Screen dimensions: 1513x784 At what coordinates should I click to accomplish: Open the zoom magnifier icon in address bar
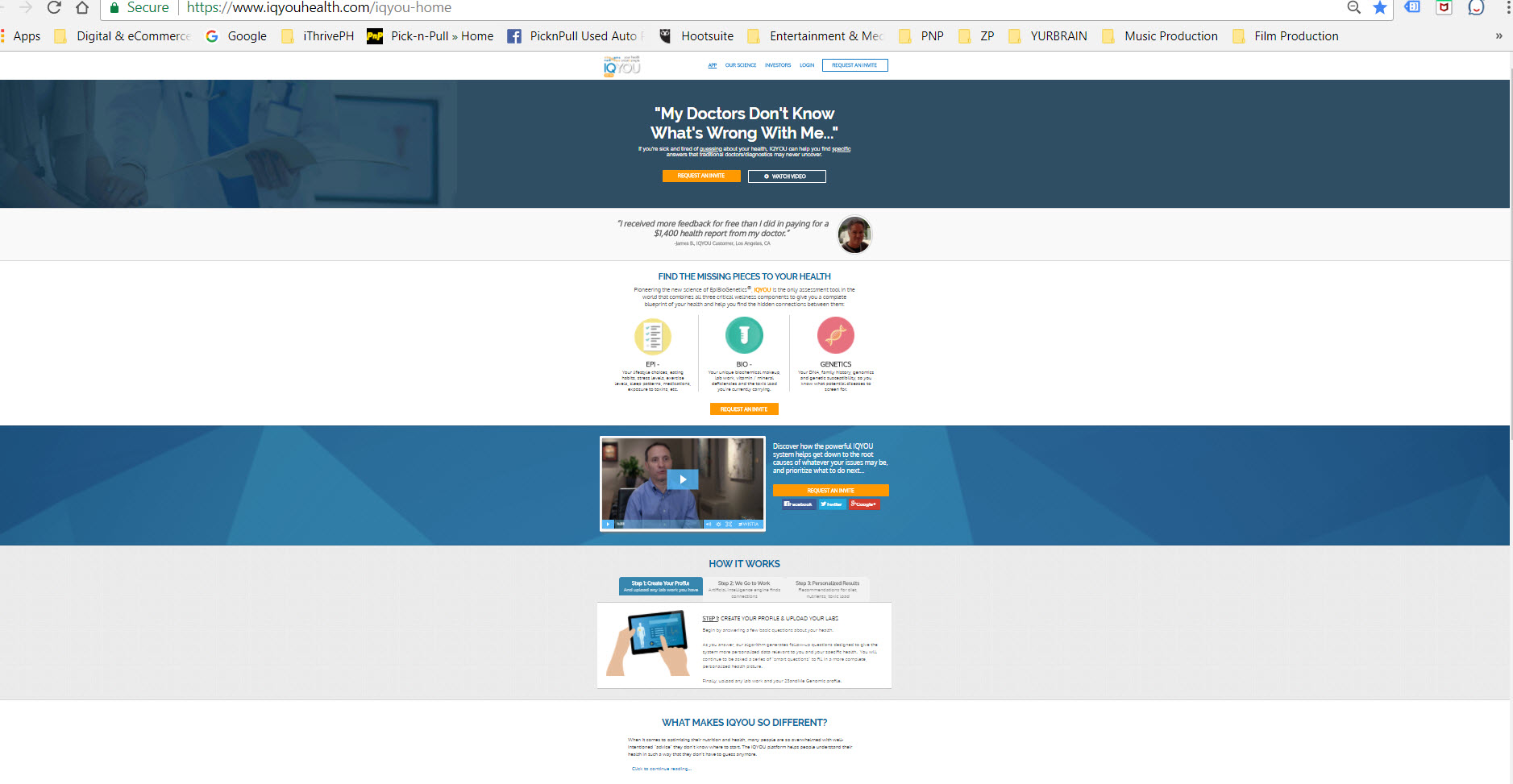click(x=1354, y=8)
